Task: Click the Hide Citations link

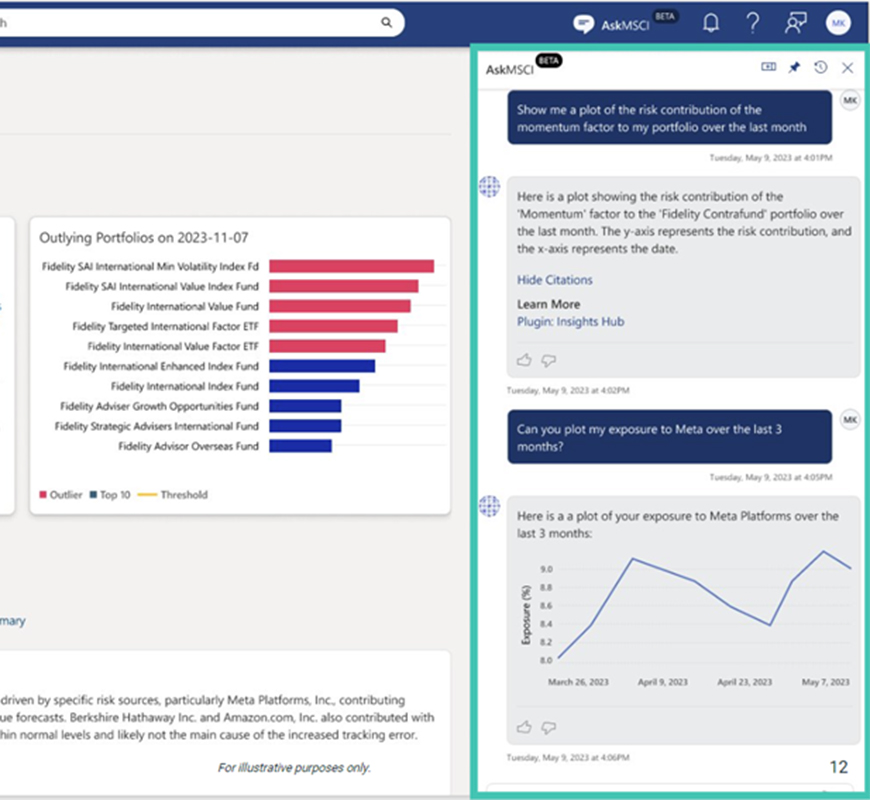Action: point(554,280)
